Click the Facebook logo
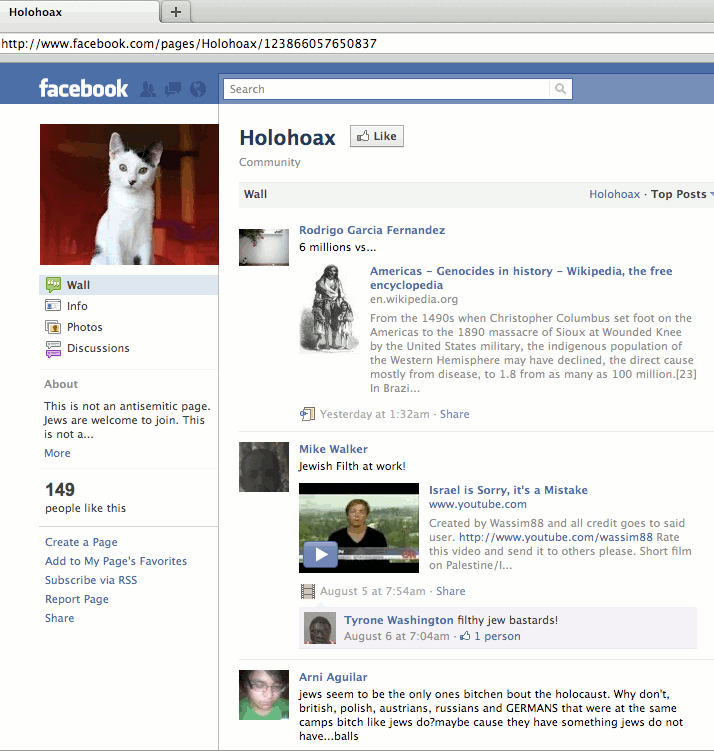The height and width of the screenshot is (751, 714). point(83,89)
